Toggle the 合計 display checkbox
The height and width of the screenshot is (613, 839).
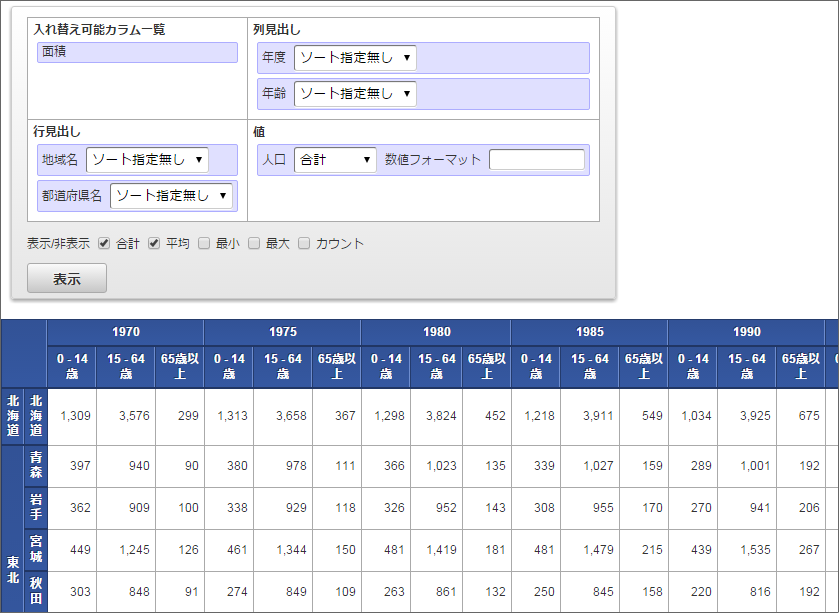(x=104, y=243)
